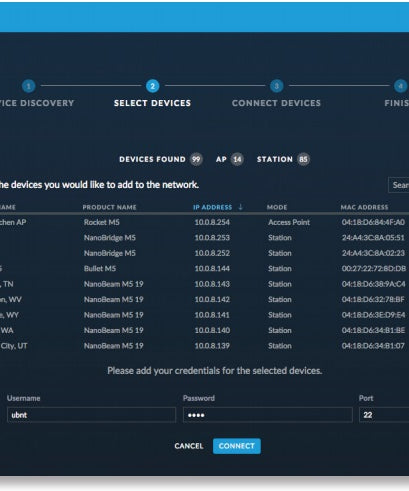Screen dimensions: 409x491
Task: Click step 1 Device Discovery circle
Action: [28, 86]
